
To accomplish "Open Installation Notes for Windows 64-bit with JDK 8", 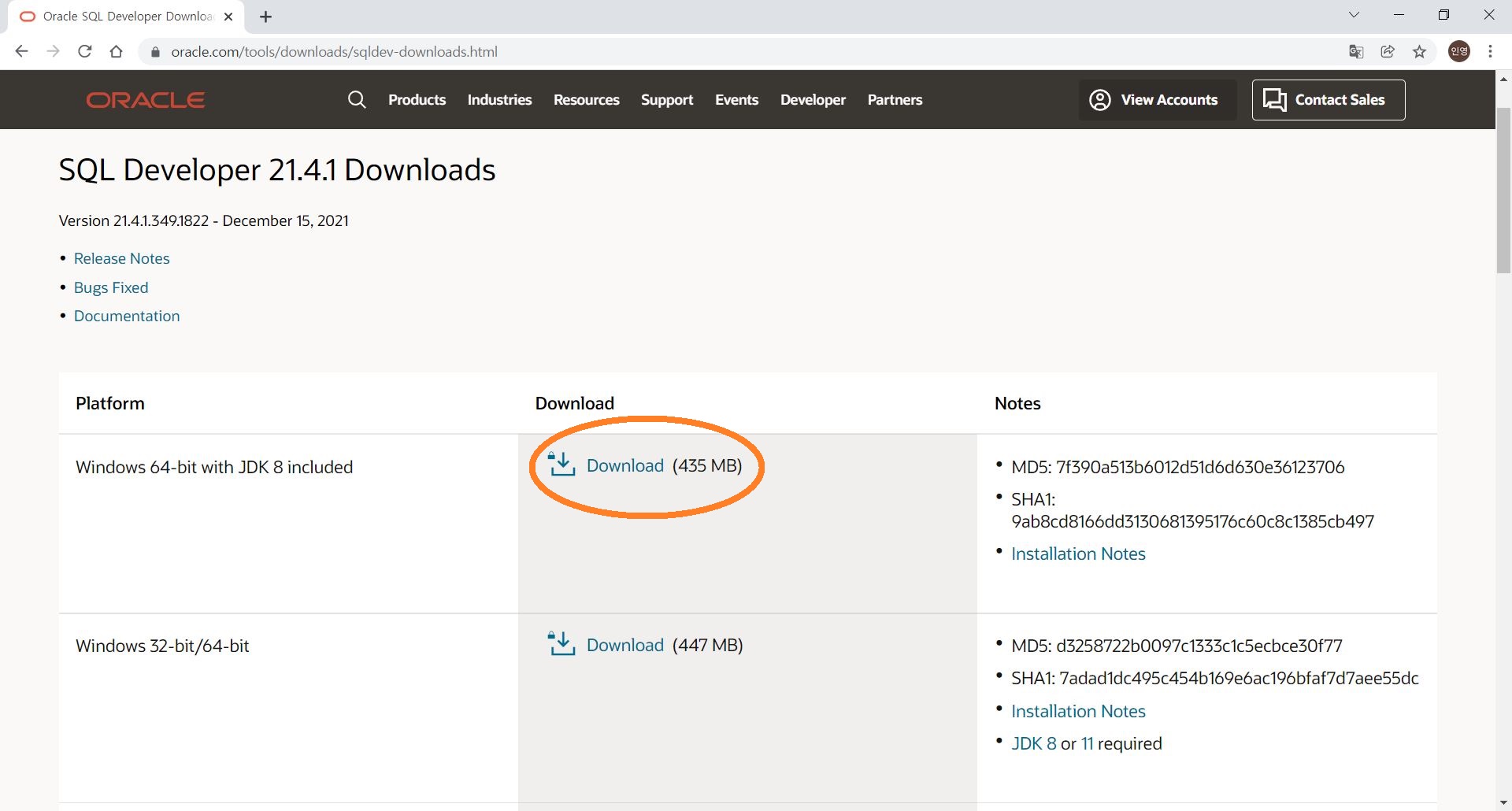I will [1078, 554].
